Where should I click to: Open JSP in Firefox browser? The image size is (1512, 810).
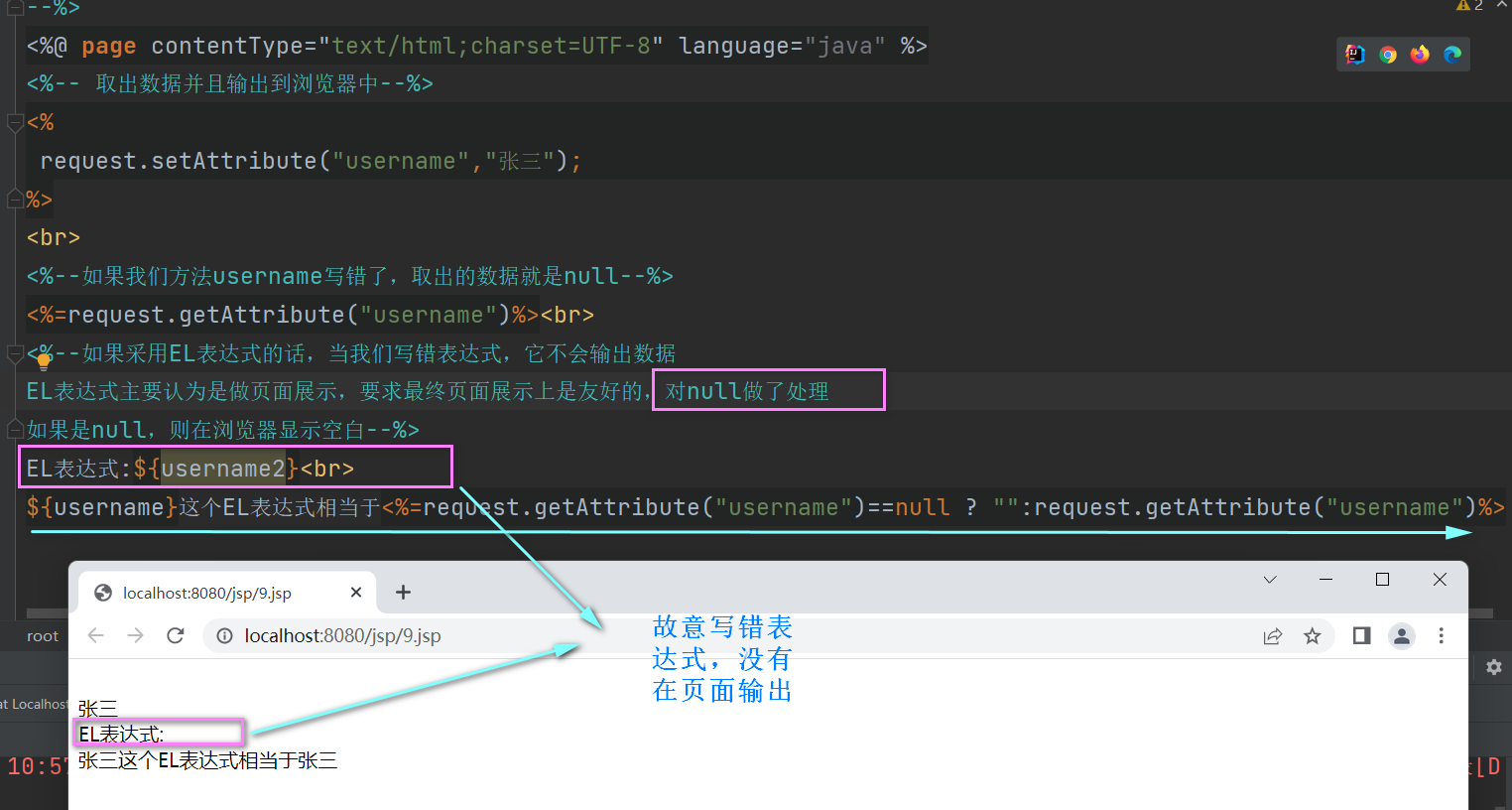click(1420, 55)
